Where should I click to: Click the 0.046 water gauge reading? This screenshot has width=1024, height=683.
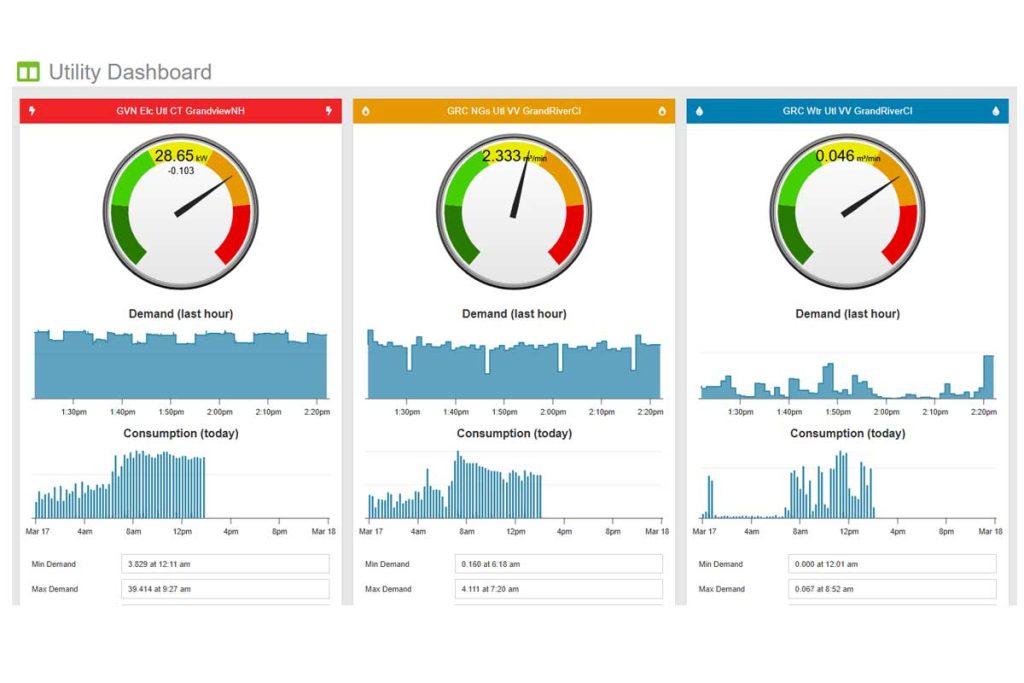[x=848, y=156]
